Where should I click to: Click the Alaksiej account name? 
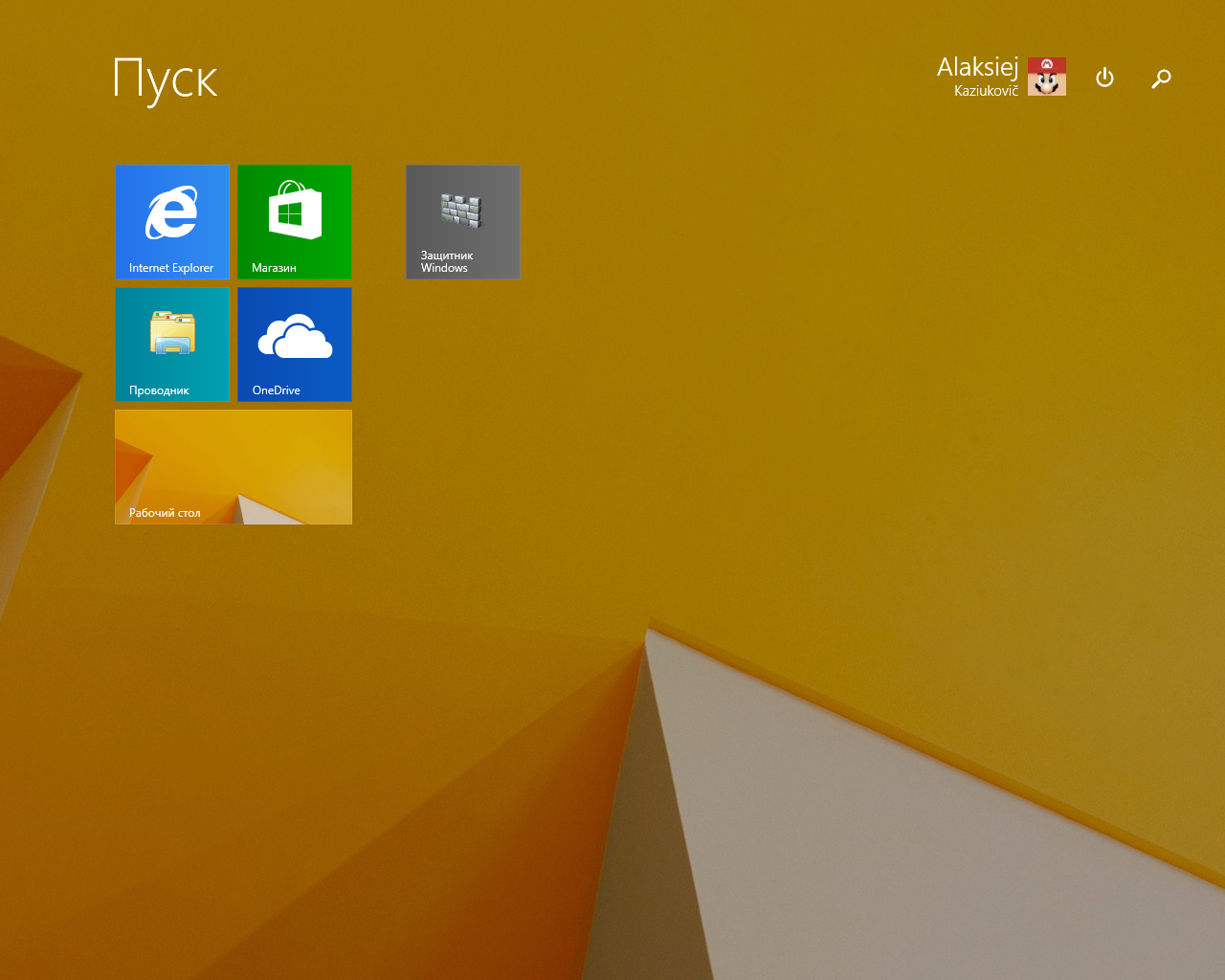[x=977, y=67]
